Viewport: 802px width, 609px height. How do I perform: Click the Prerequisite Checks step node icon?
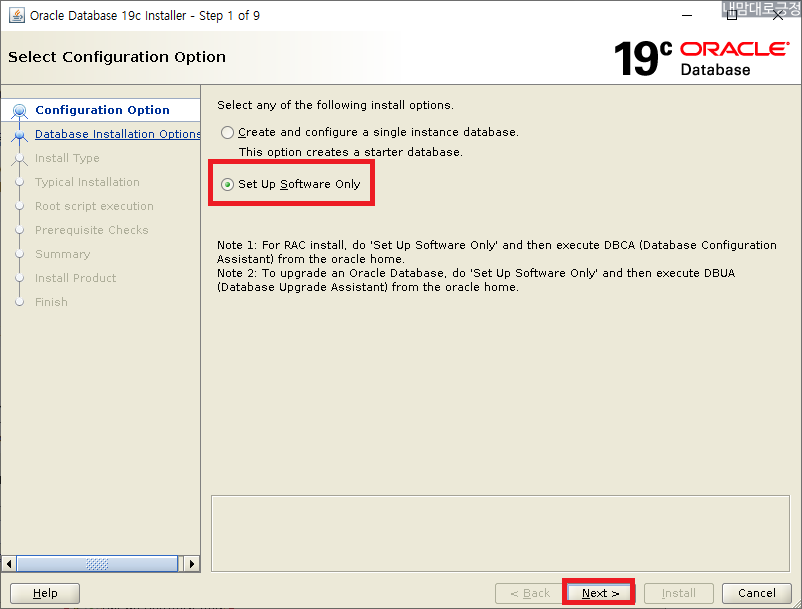point(19,230)
